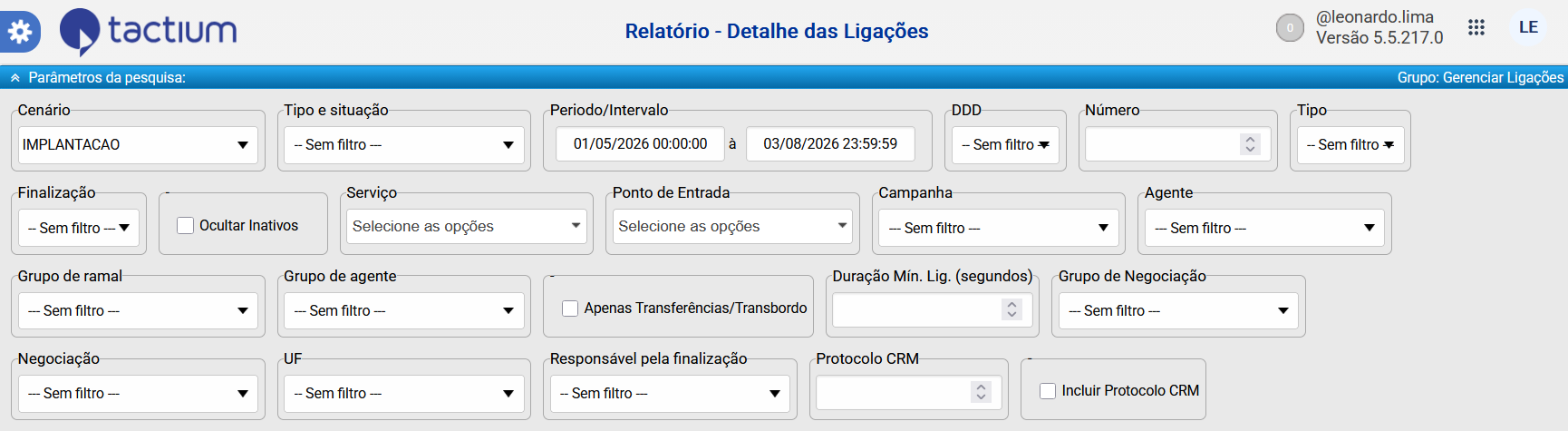Click the notification counter circle icon
Image resolution: width=1568 pixels, height=431 pixels.
click(1290, 28)
